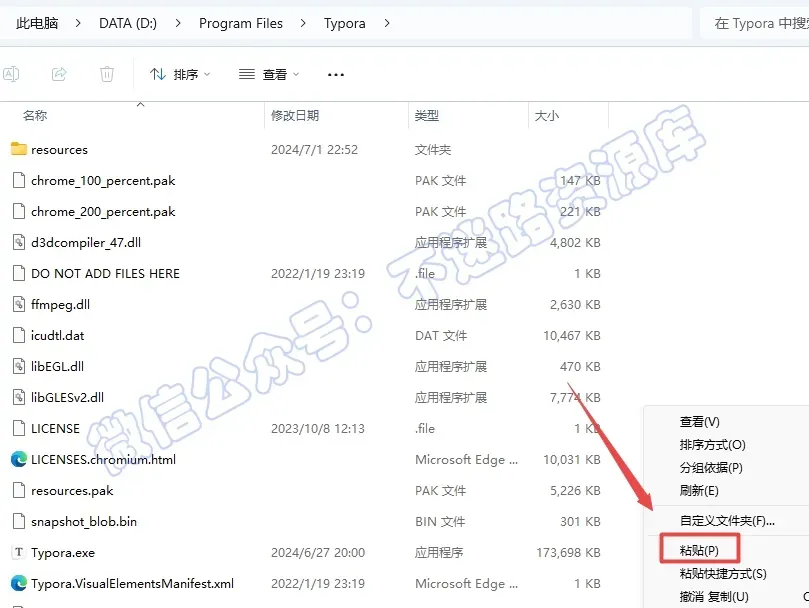Select DO NOT ADD FILES HERE icon
The image size is (809, 608).
(x=19, y=273)
